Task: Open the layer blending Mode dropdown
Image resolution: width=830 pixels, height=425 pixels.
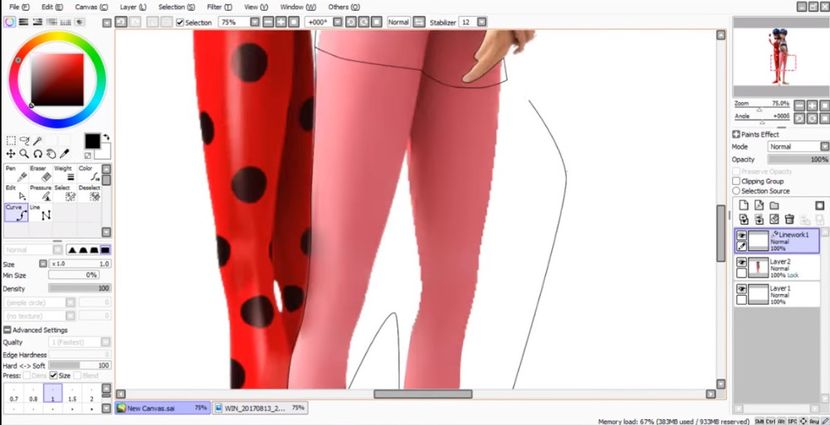Action: coord(824,146)
